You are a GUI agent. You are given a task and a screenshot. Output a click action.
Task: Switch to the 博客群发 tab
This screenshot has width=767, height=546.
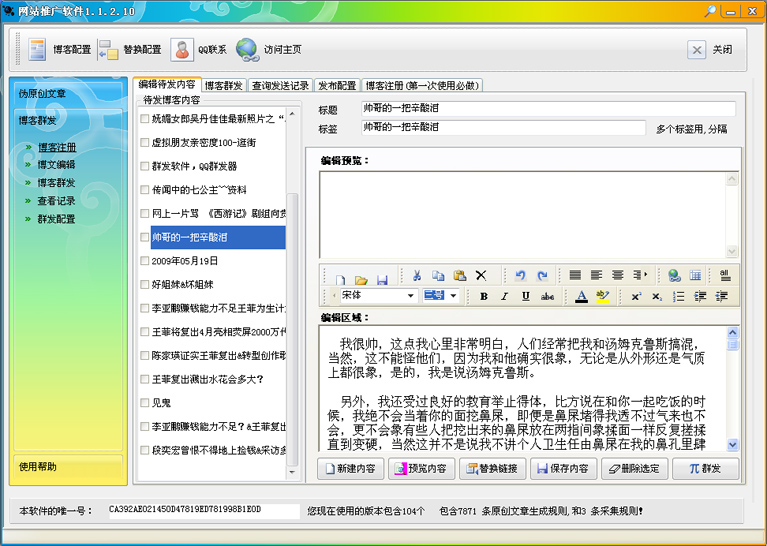pyautogui.click(x=224, y=86)
